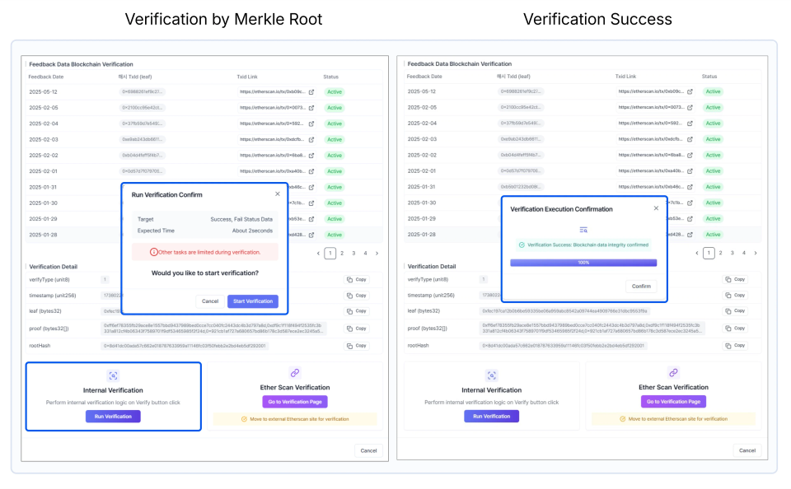
Task: Click Go to Verification Page in Verification Success panel
Action: click(x=673, y=402)
